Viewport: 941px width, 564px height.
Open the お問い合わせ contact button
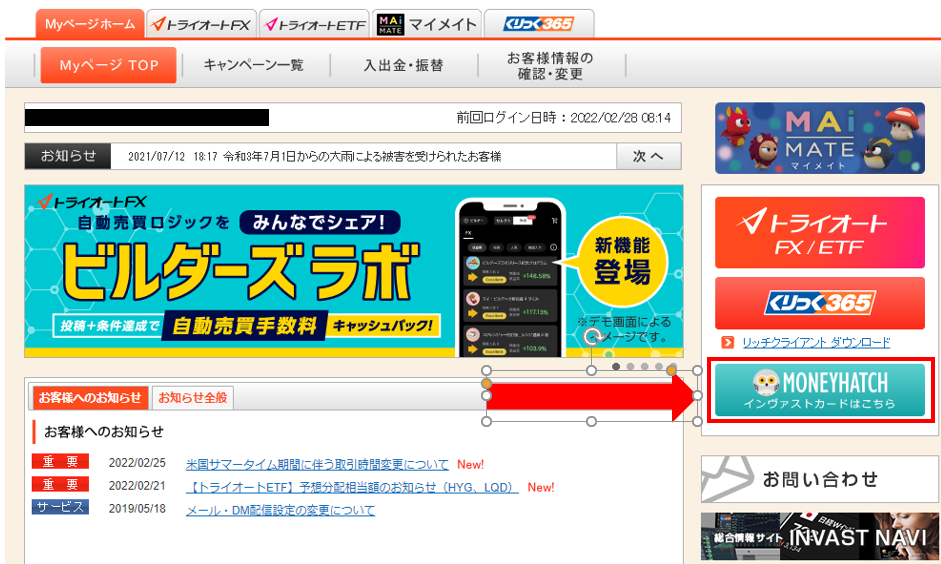tap(820, 479)
